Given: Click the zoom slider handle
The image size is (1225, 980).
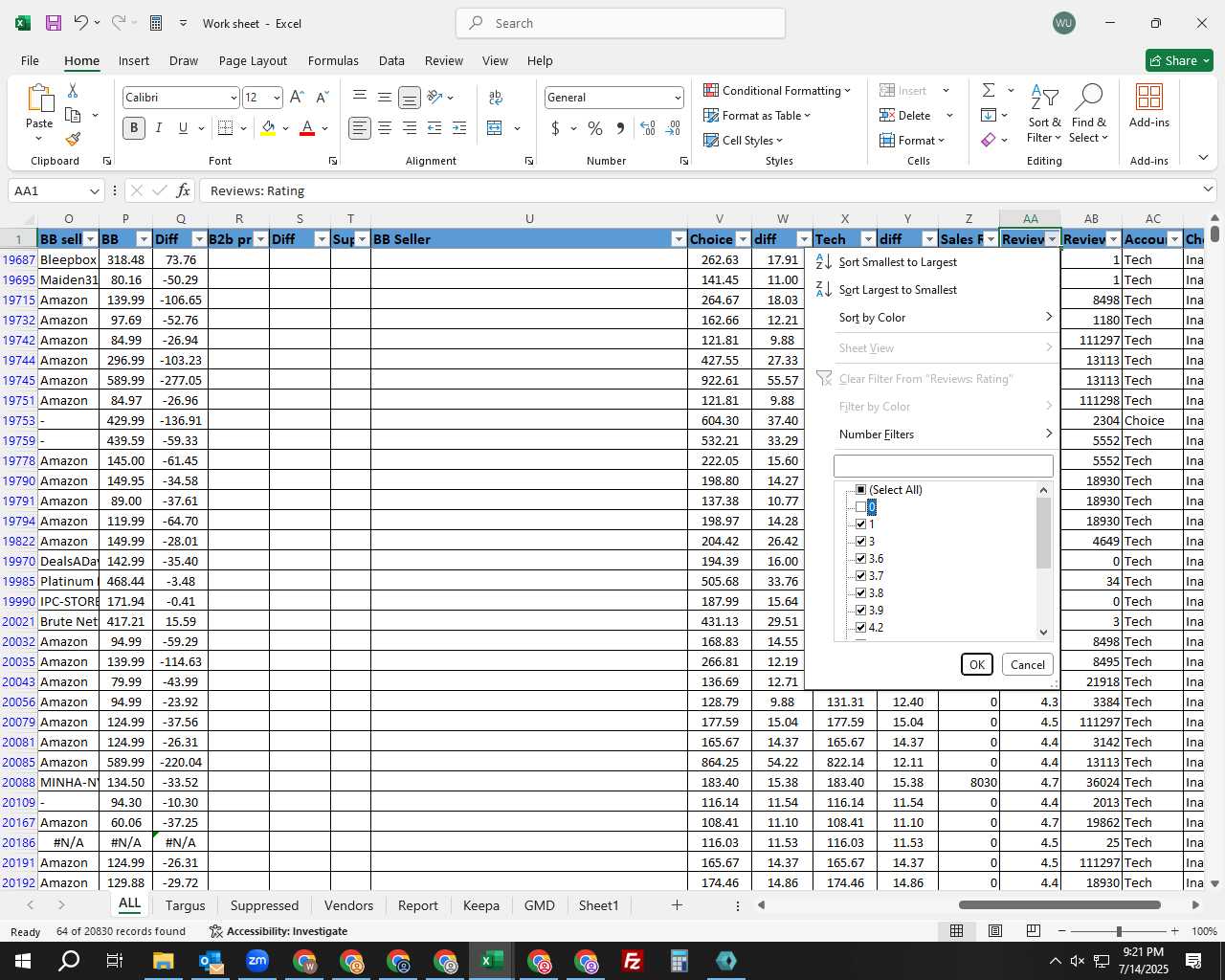Looking at the screenshot, I should click(1118, 931).
